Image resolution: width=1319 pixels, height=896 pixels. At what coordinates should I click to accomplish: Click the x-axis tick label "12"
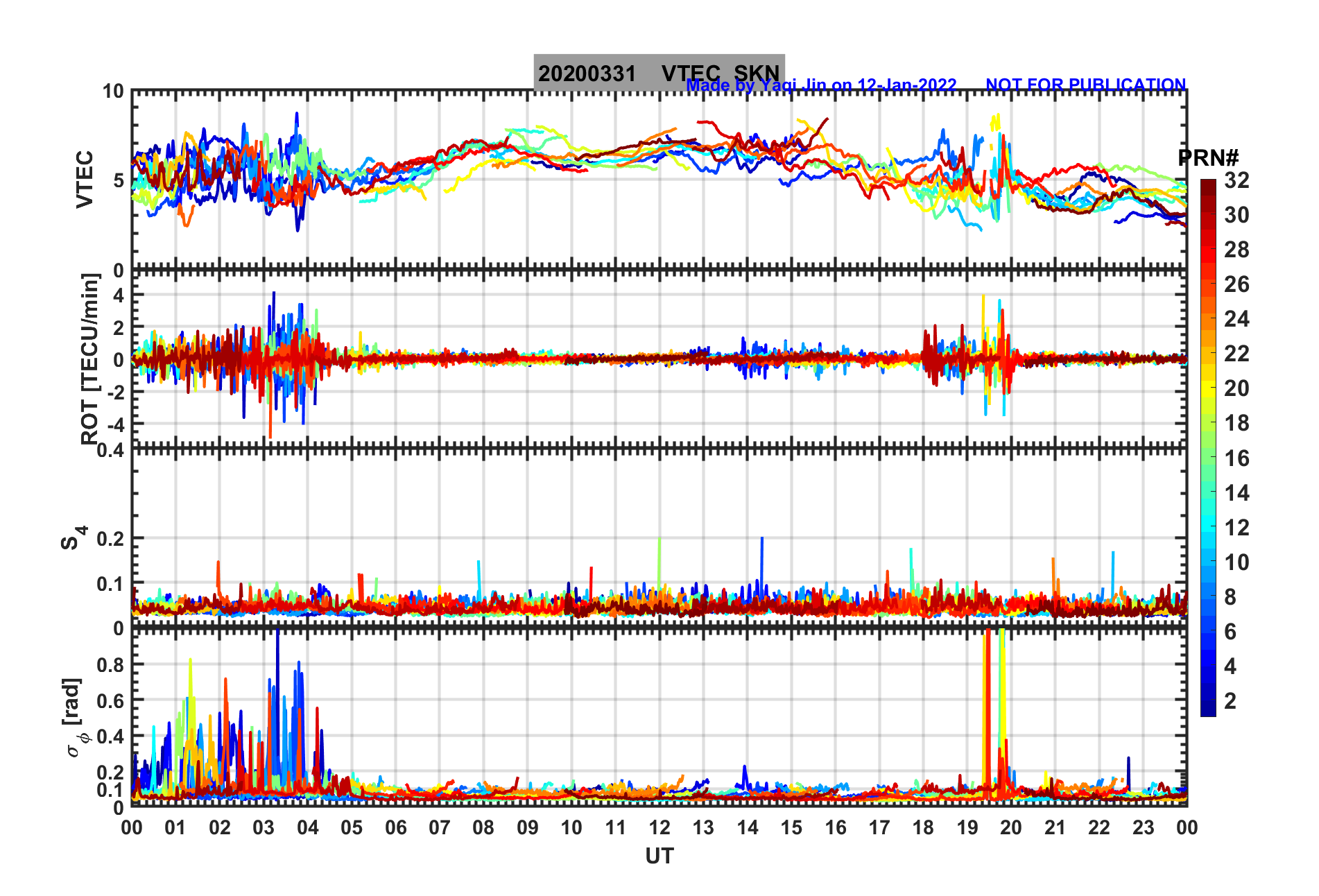click(x=659, y=827)
